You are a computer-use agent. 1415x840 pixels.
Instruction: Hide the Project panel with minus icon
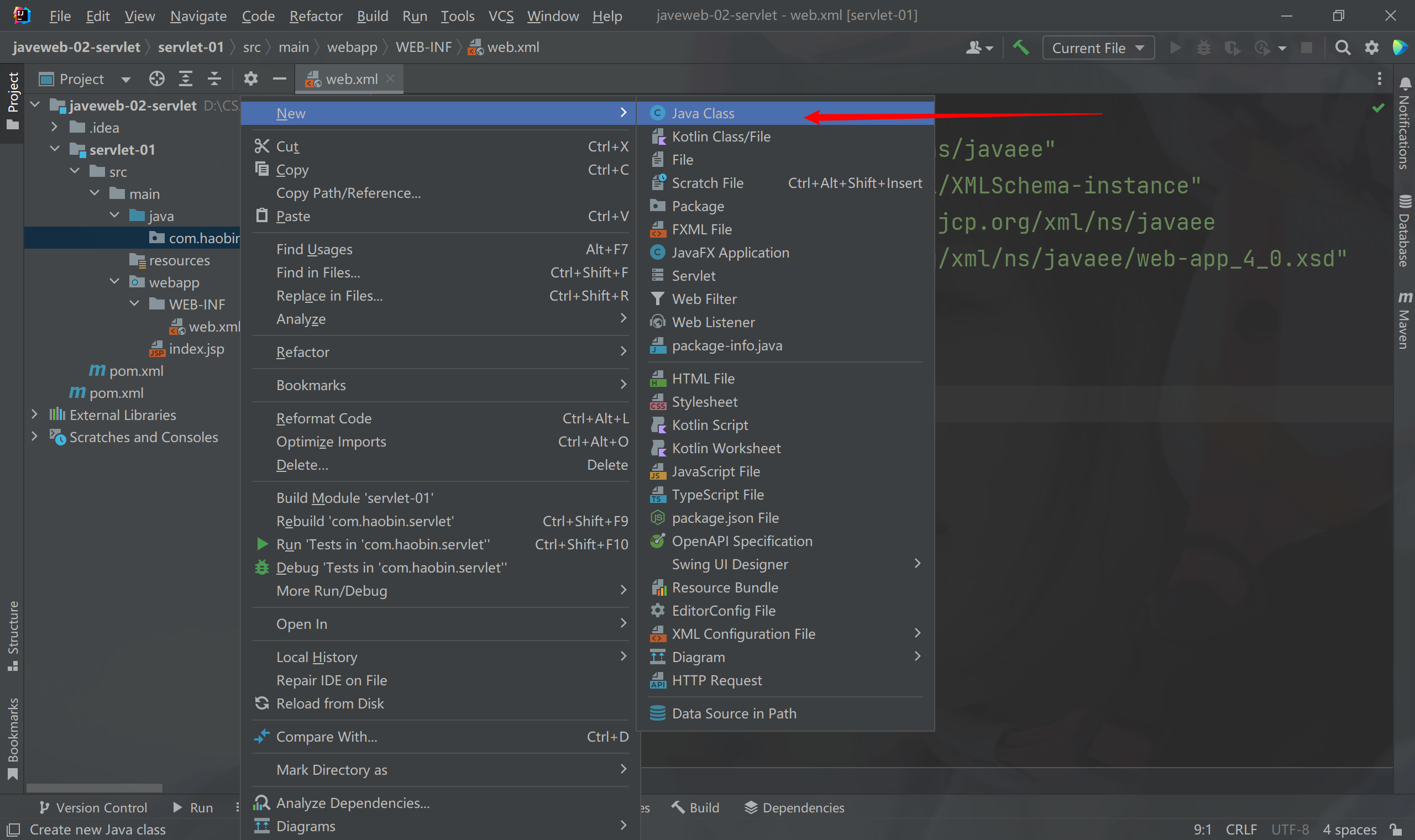279,78
